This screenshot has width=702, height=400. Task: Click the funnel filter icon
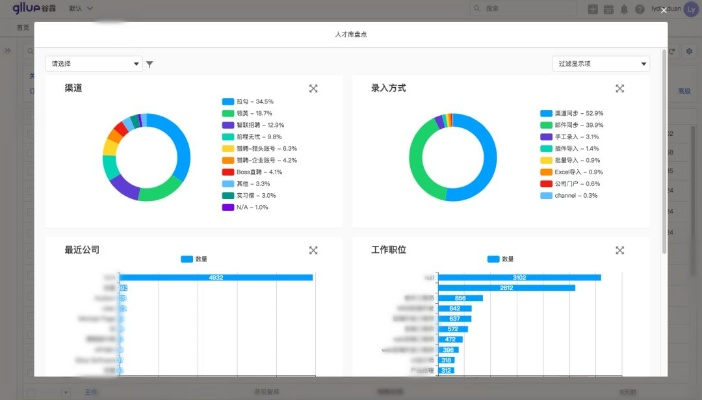150,64
